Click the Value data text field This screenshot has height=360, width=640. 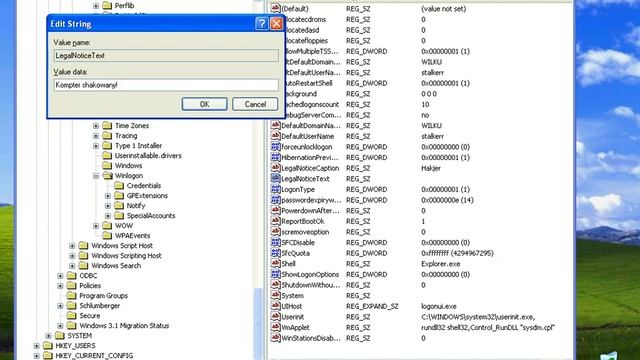pyautogui.click(x=166, y=85)
